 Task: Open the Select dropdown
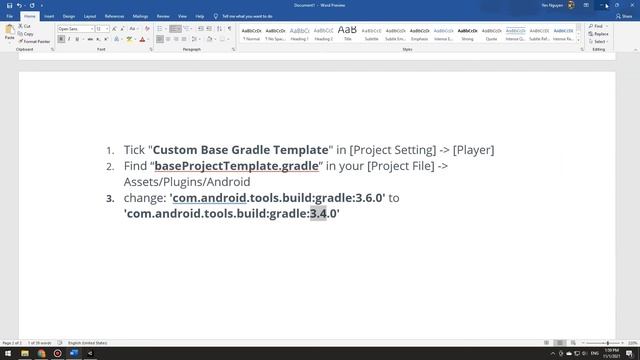click(598, 42)
